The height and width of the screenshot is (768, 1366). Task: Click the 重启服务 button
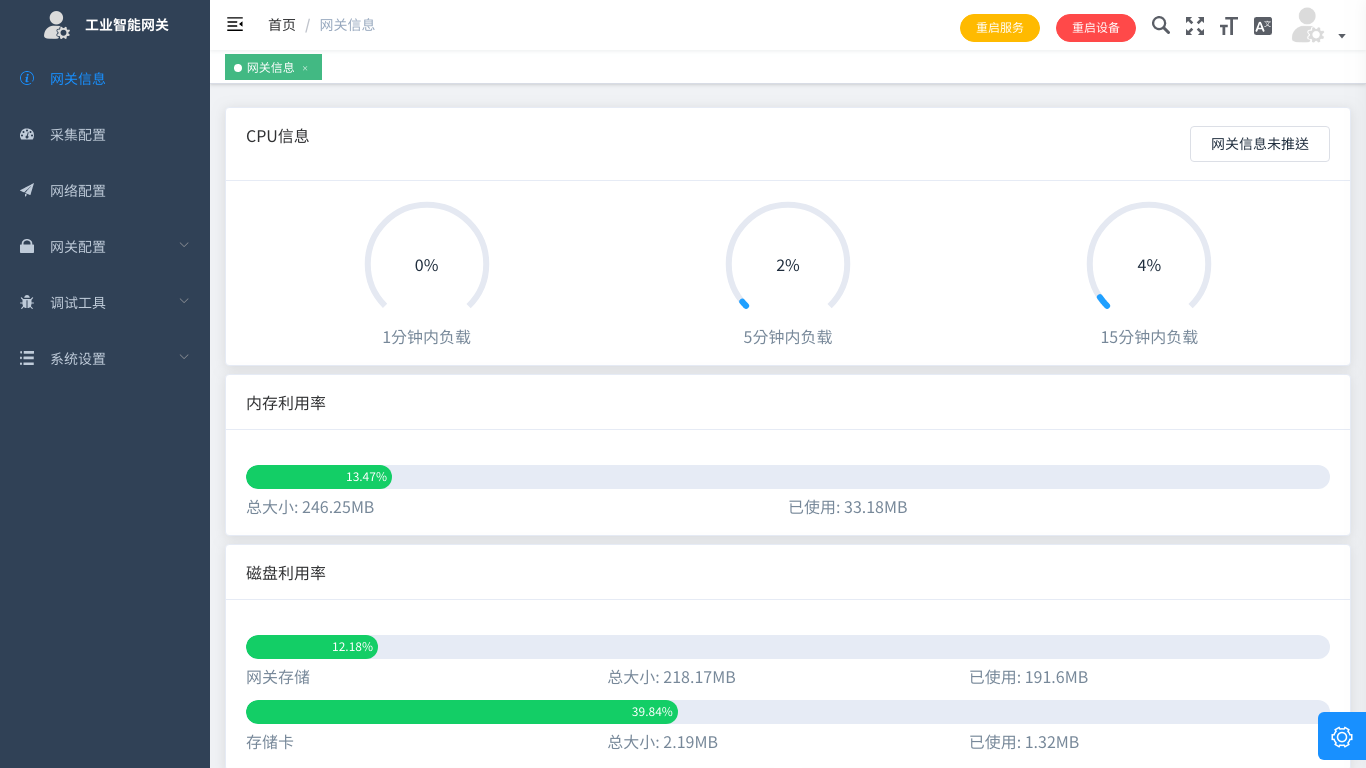coord(1000,27)
